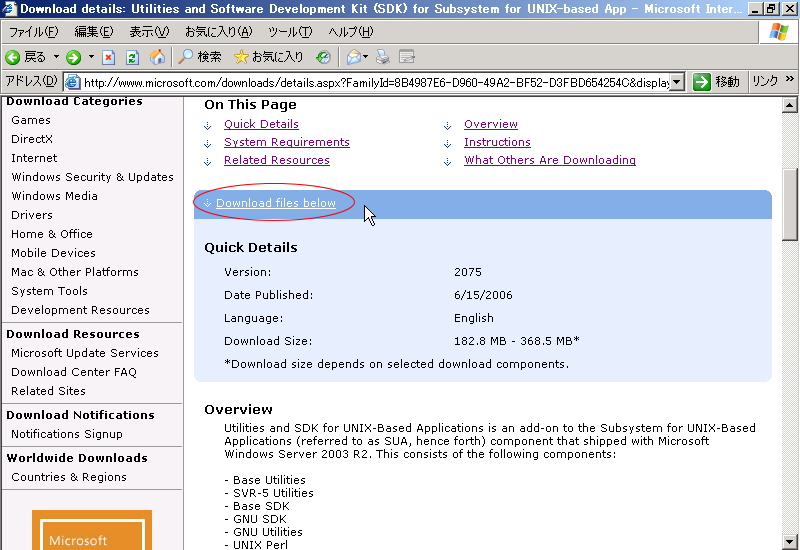Open the Drivers category
Image resolution: width=800 pixels, height=550 pixels.
(x=32, y=215)
